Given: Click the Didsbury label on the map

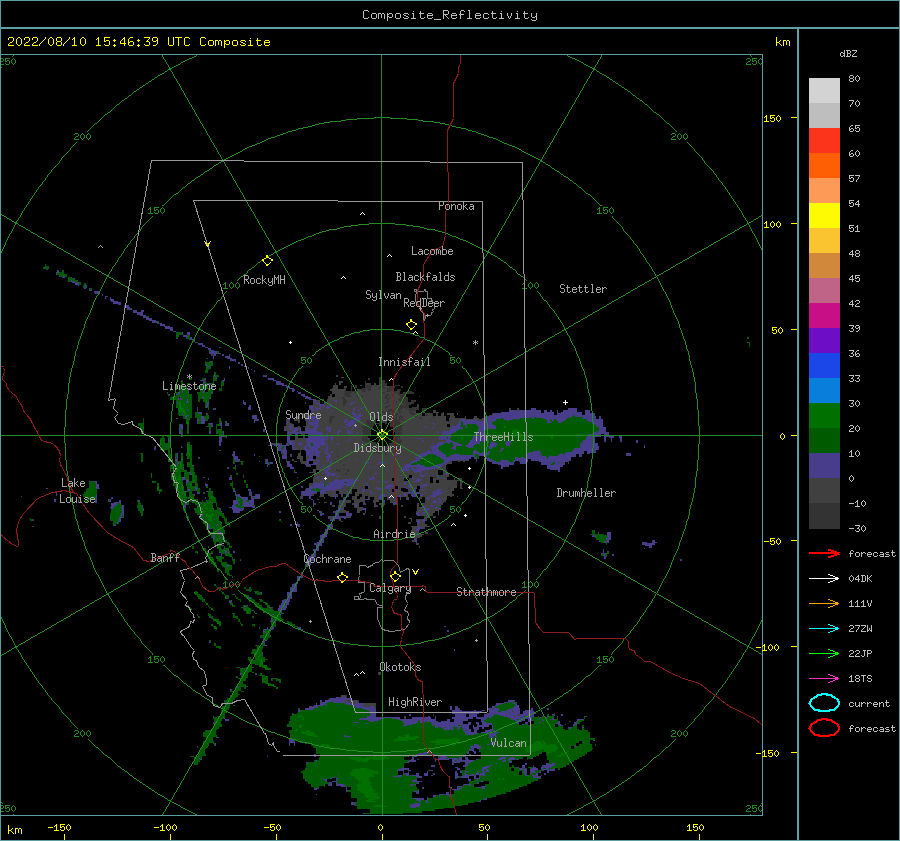Looking at the screenshot, I should pyautogui.click(x=377, y=448).
